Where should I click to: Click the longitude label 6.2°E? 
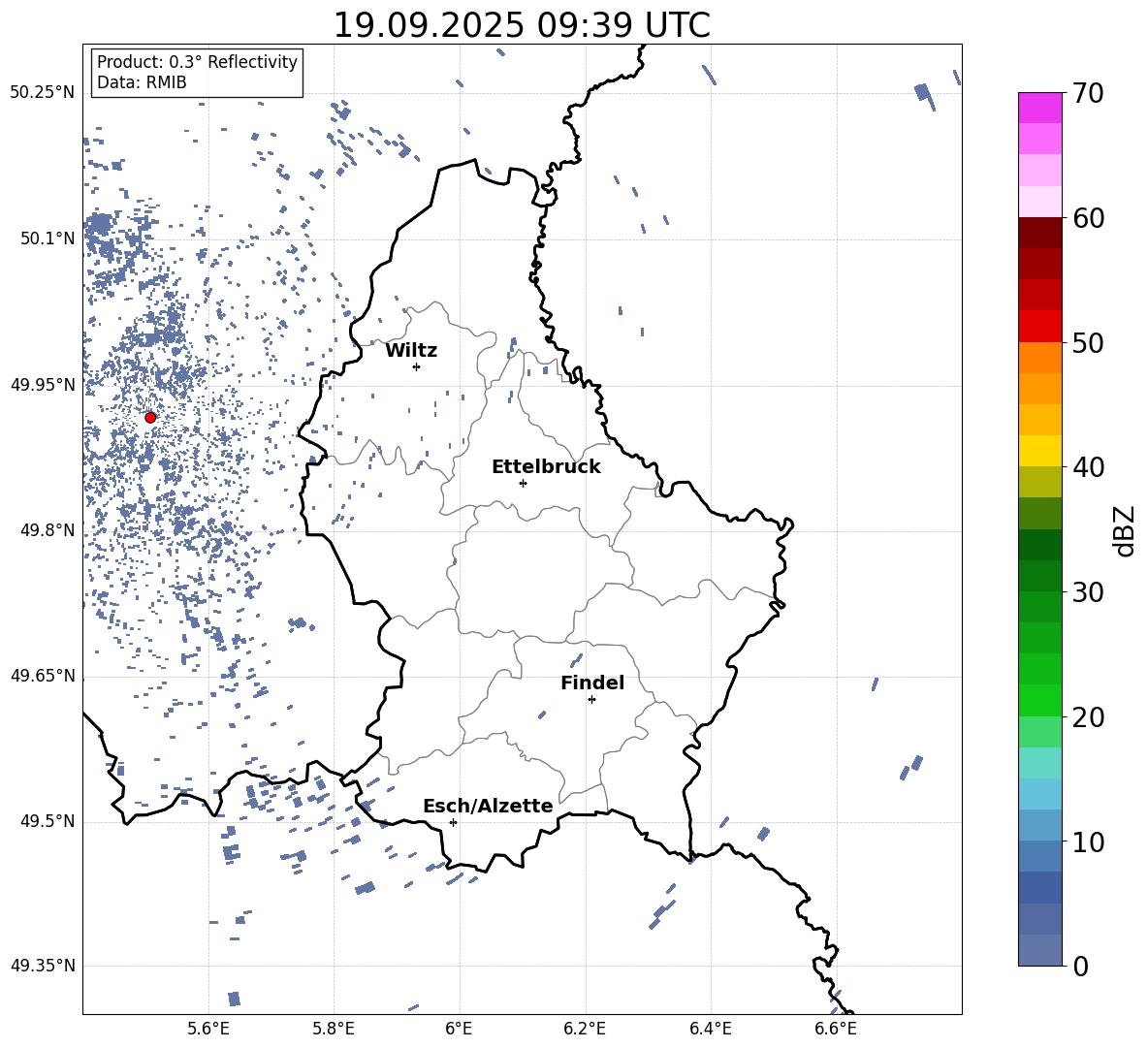[x=585, y=1029]
